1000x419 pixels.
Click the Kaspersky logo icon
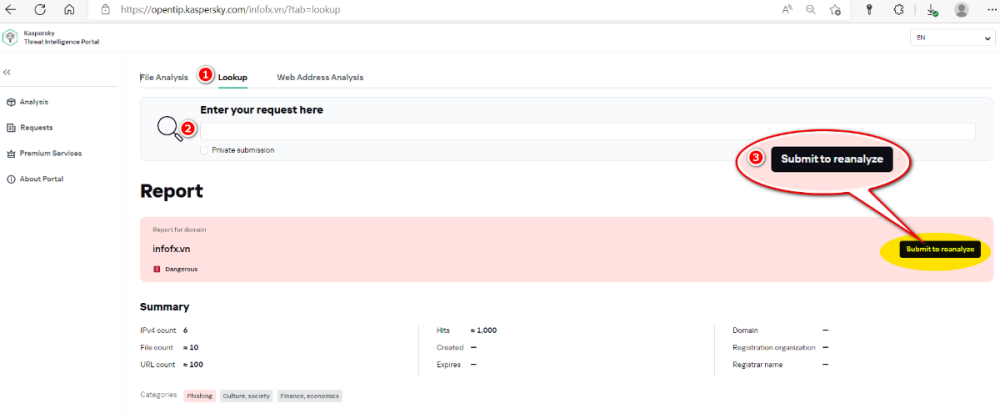coord(11,38)
